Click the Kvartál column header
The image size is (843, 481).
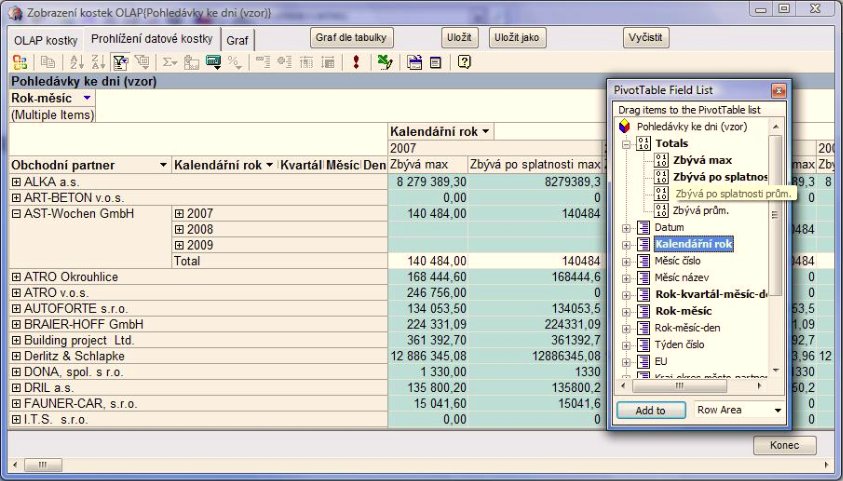tap(301, 165)
